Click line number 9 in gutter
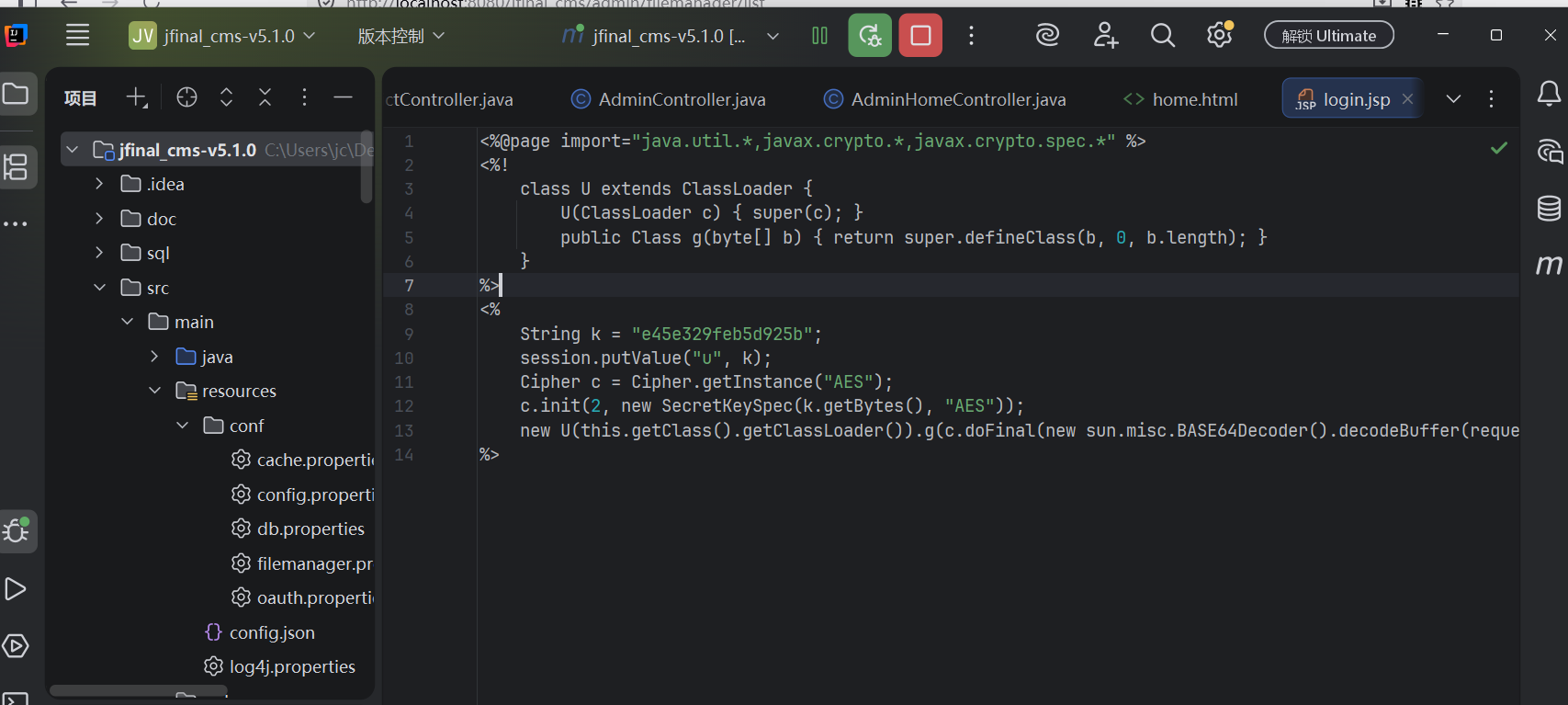 [409, 334]
